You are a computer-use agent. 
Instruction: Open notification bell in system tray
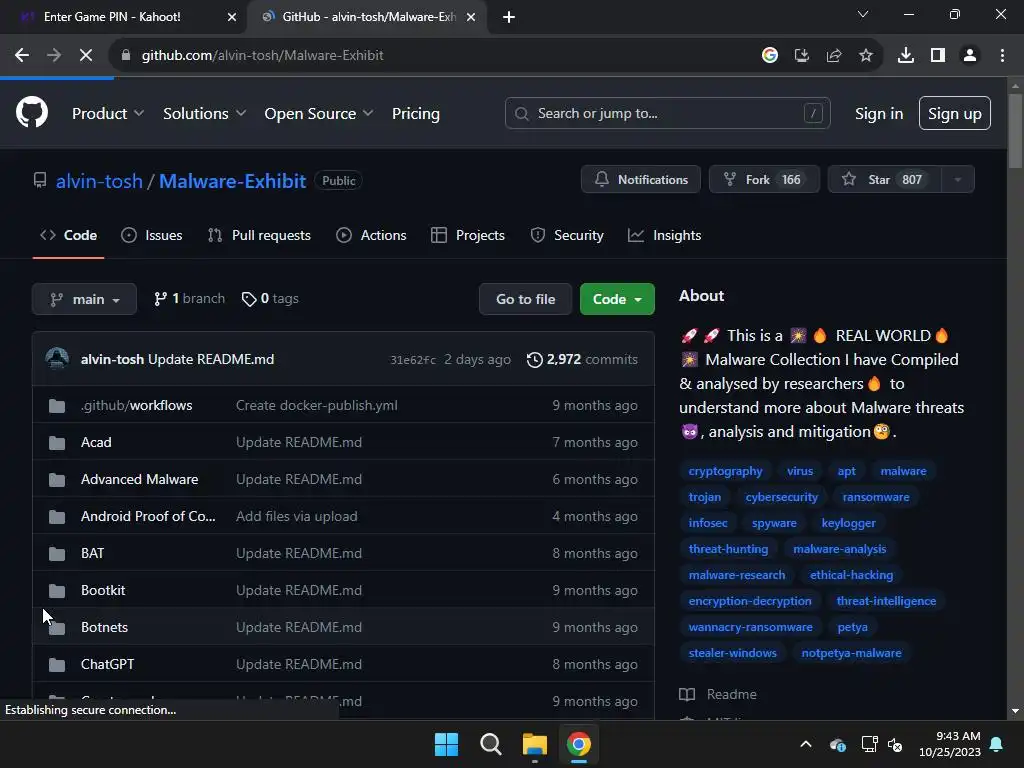[x=997, y=744]
